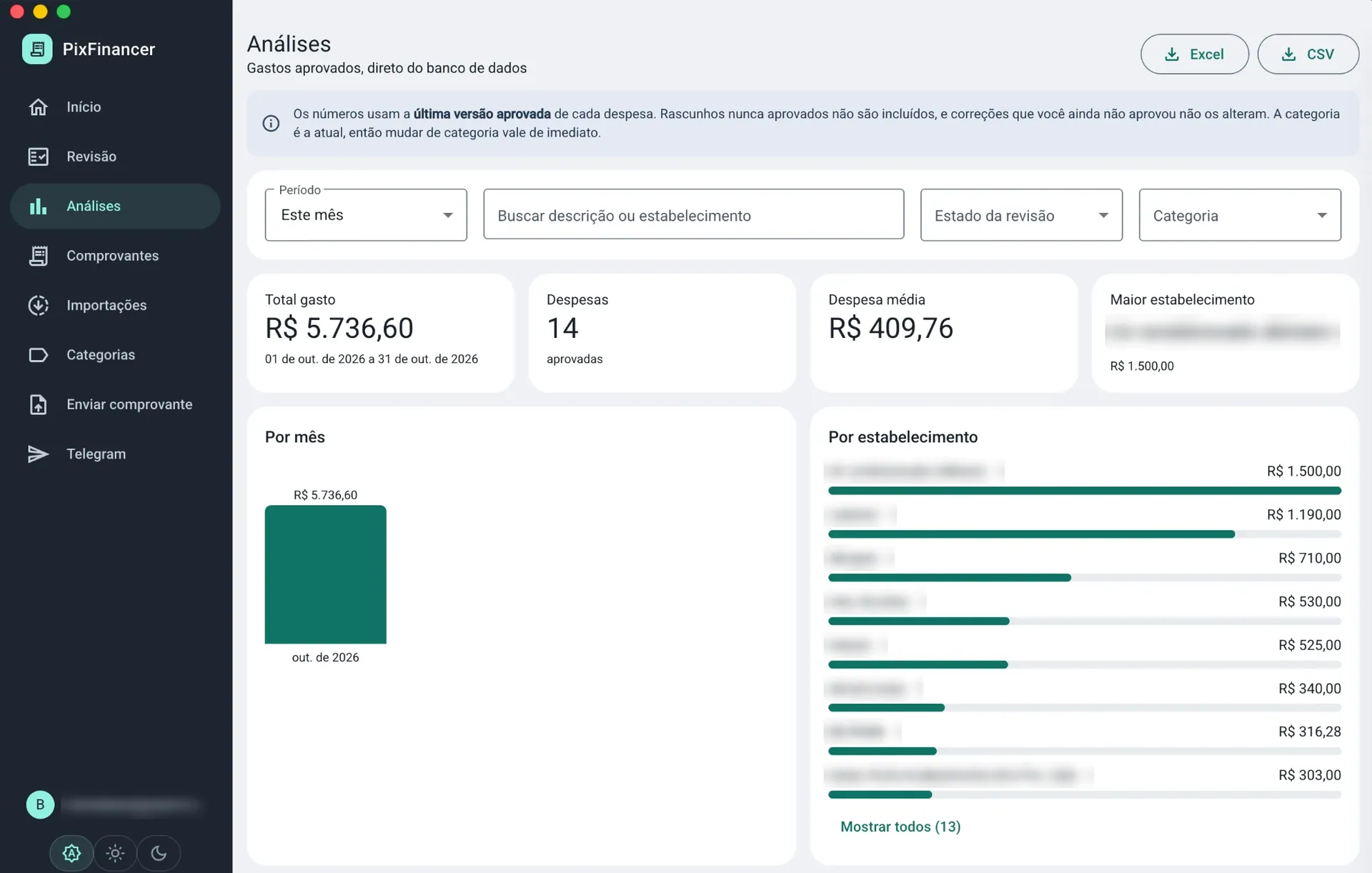Switch to dark theme with moon button
Image resolution: width=1372 pixels, height=873 pixels.
pyautogui.click(x=159, y=853)
